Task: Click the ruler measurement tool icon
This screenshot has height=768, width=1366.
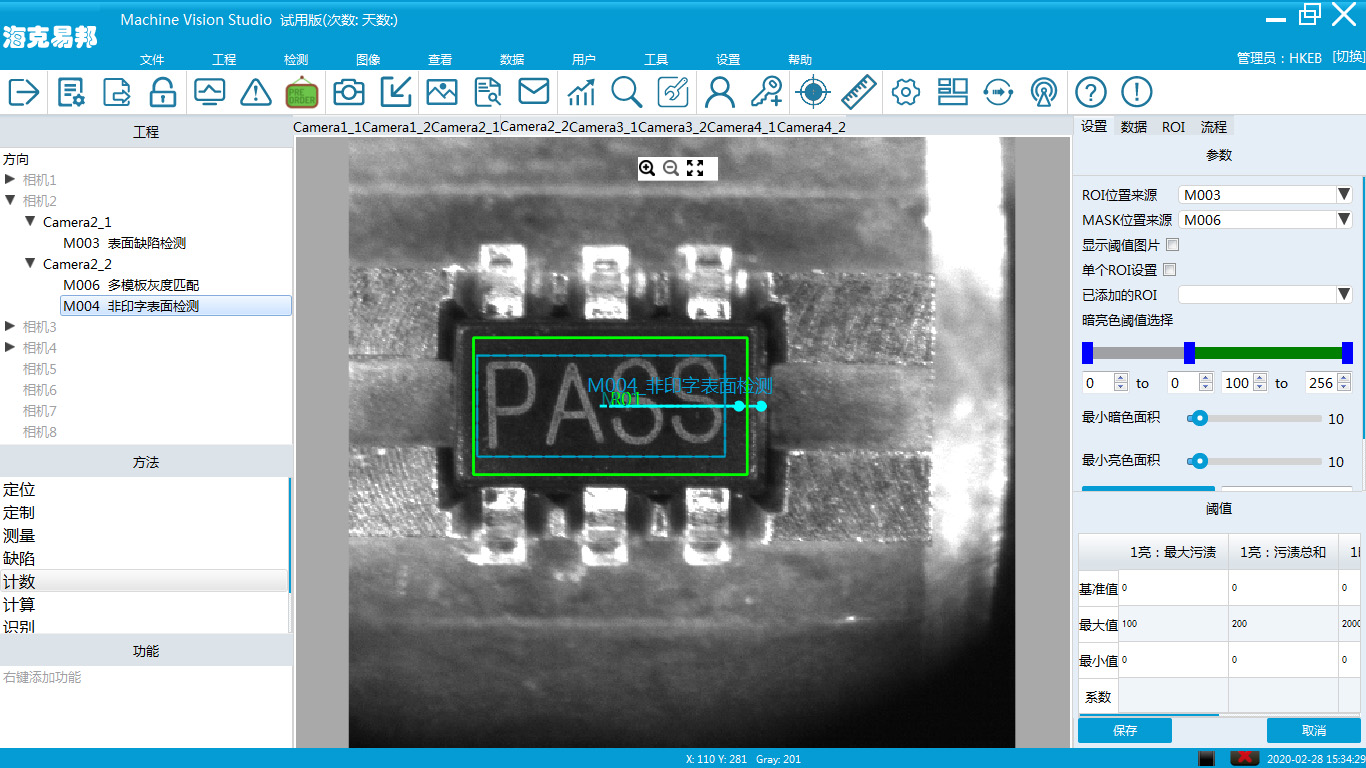Action: (x=858, y=92)
